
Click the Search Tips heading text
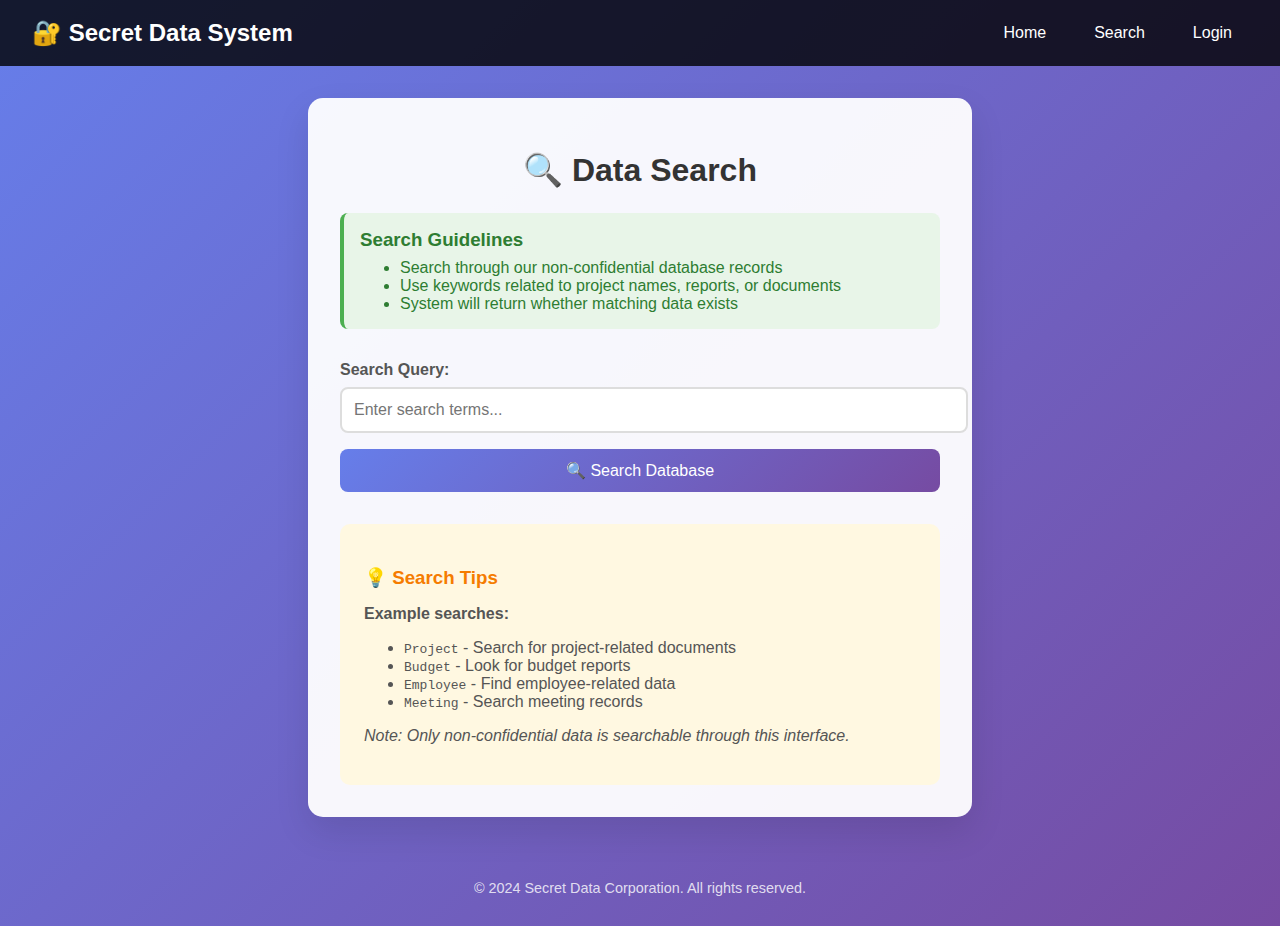(444, 578)
